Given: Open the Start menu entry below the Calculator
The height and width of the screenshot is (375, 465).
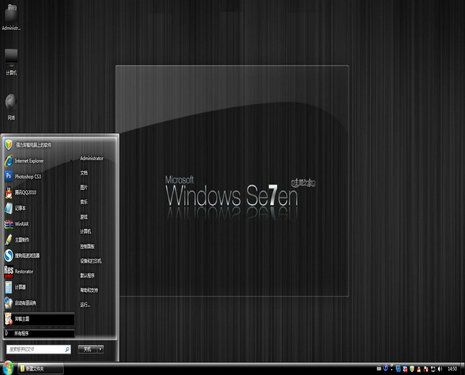Looking at the screenshot, I should coord(38,303).
